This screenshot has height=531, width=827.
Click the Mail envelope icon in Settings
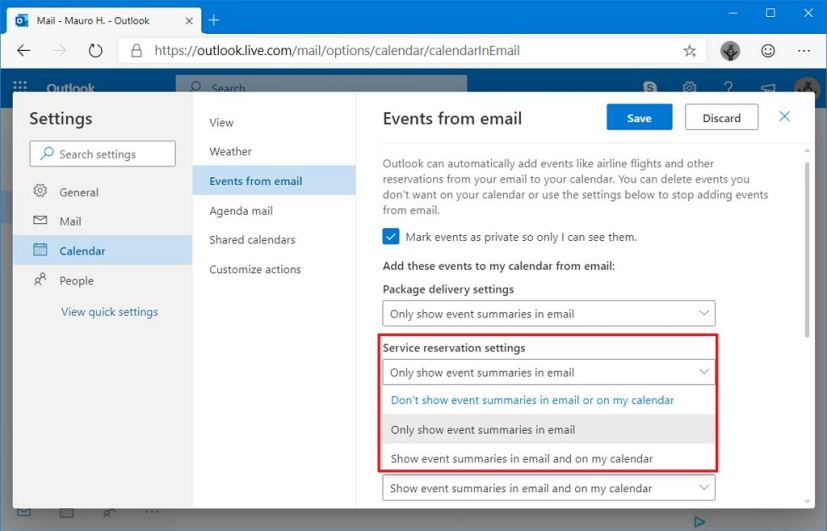coord(40,220)
